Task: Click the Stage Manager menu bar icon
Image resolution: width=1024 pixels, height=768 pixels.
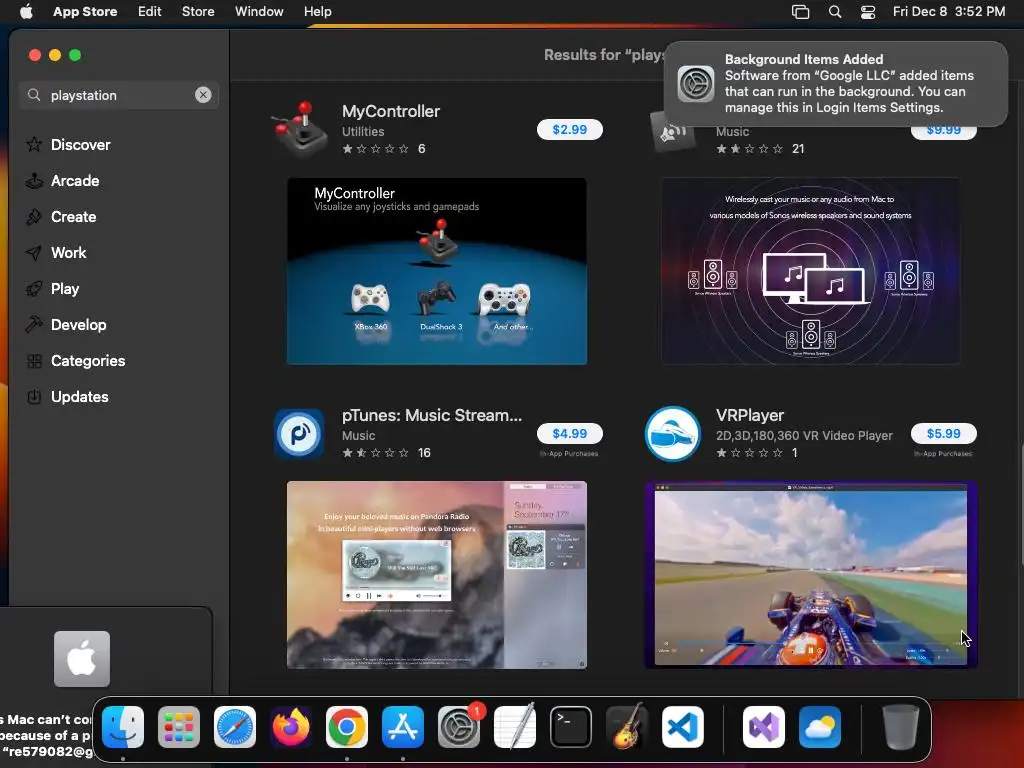Action: [801, 11]
